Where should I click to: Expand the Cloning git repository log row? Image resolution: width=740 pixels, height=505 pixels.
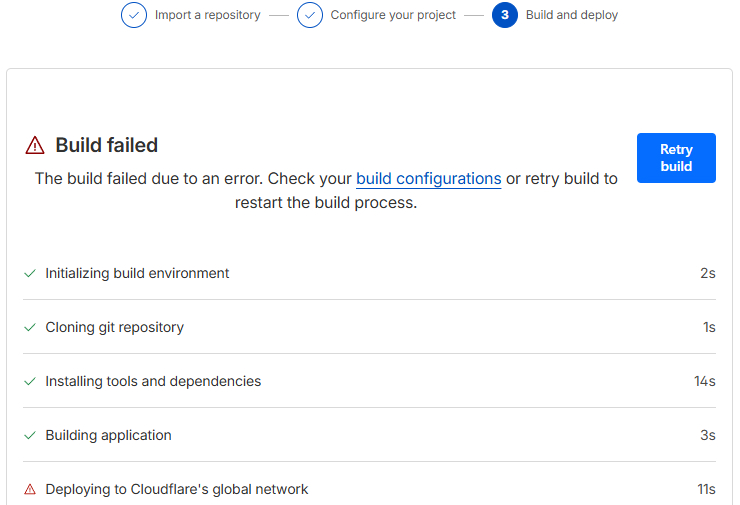[114, 327]
